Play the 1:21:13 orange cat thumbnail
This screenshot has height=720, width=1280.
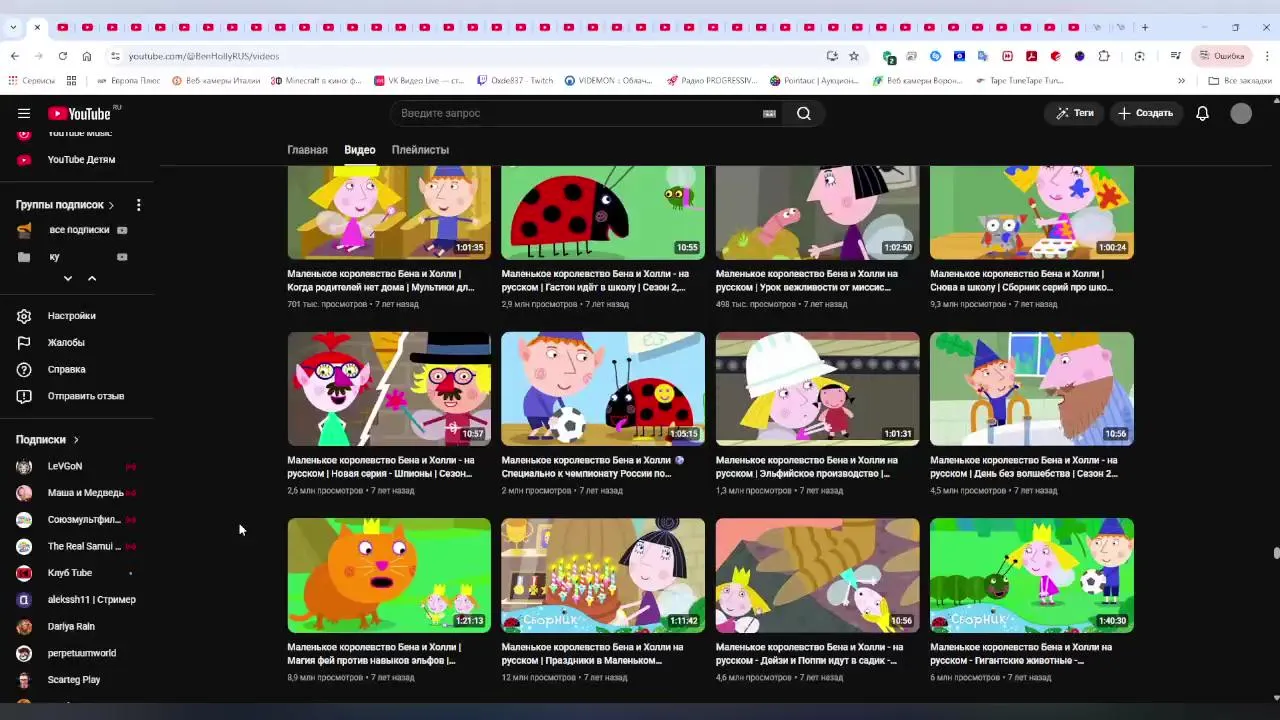pyautogui.click(x=389, y=575)
